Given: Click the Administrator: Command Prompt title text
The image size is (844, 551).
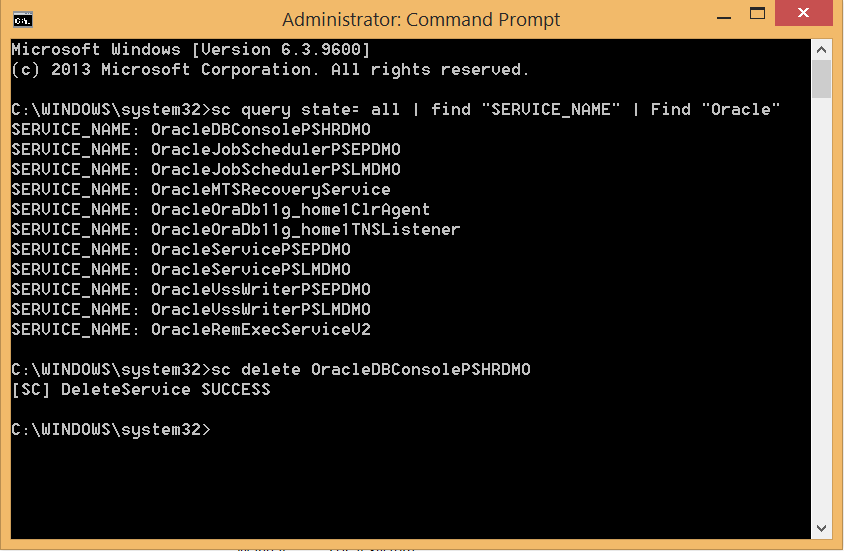Looking at the screenshot, I should click(x=421, y=20).
